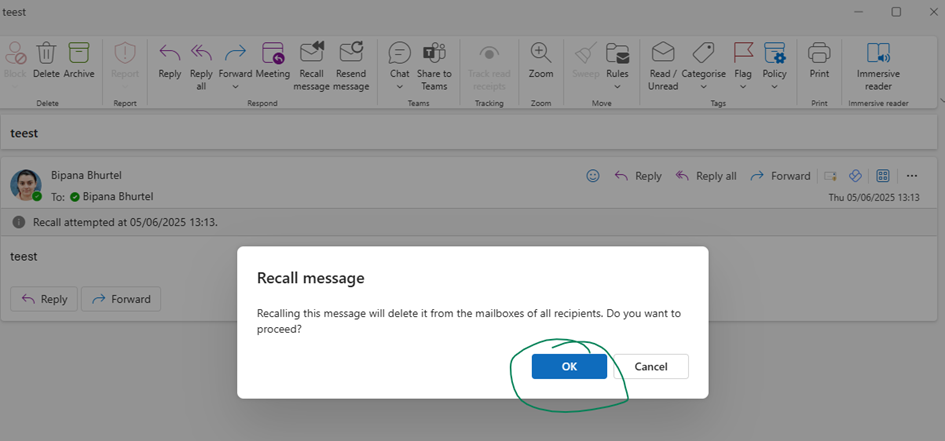945x441 pixels.
Task: Click the blue link icon in message header
Action: click(855, 176)
